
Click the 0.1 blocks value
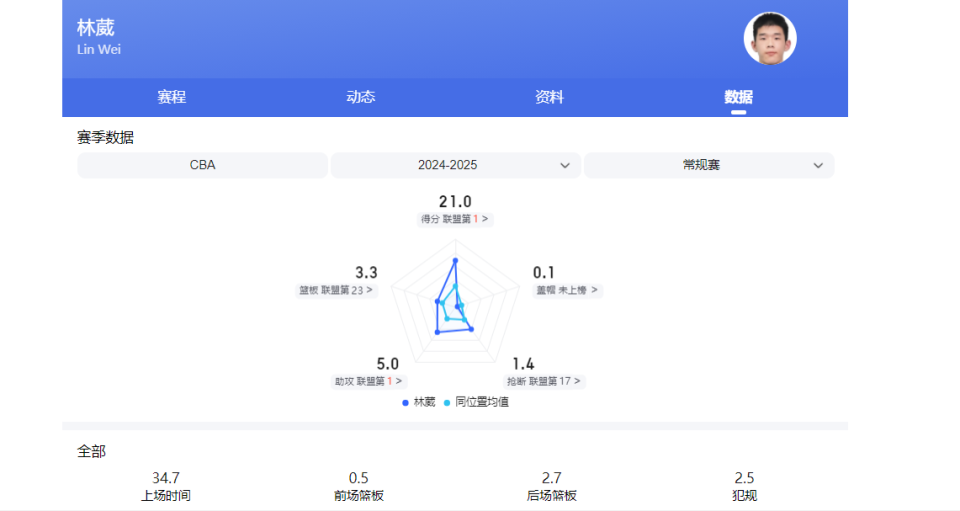544,272
